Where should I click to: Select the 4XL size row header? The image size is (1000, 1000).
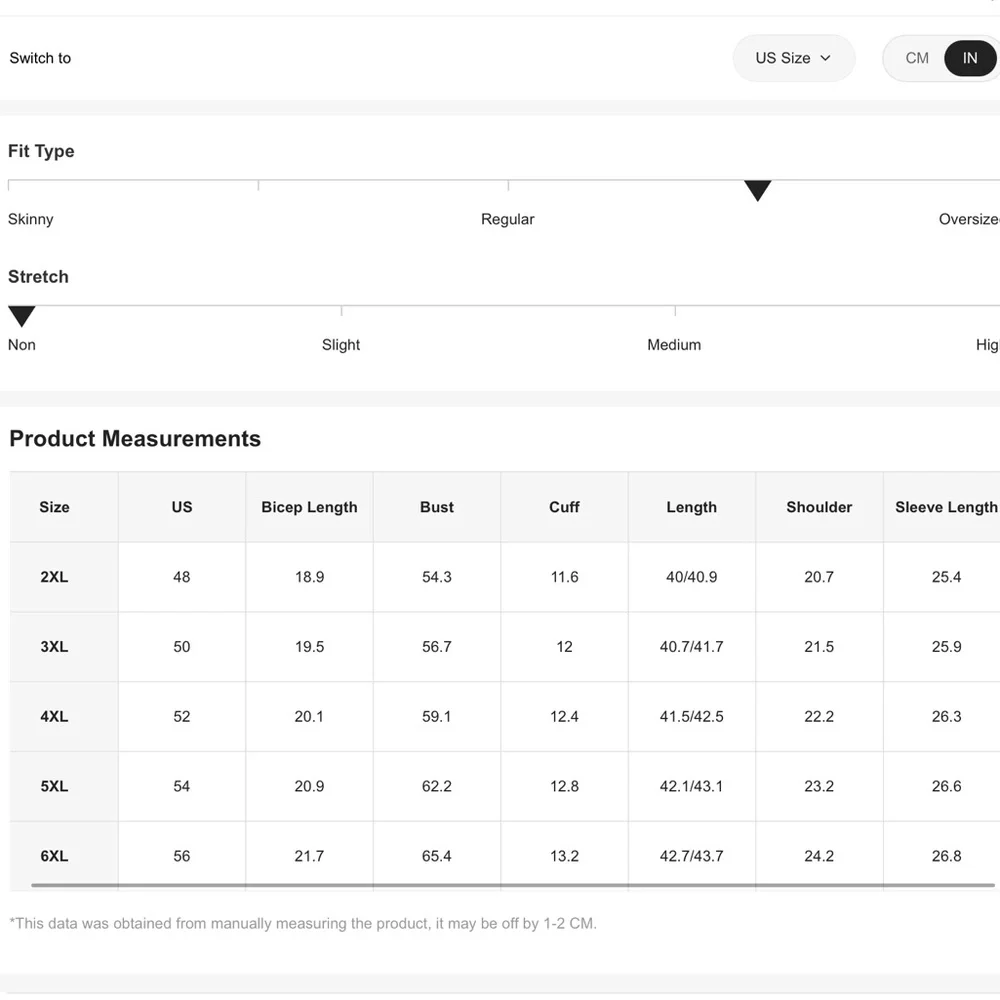coord(55,717)
